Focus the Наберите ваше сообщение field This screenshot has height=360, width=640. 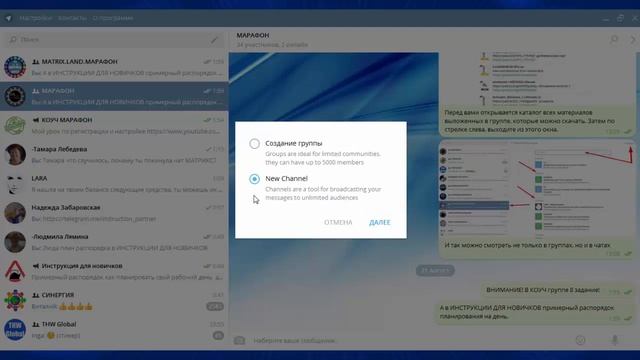click(x=410, y=340)
